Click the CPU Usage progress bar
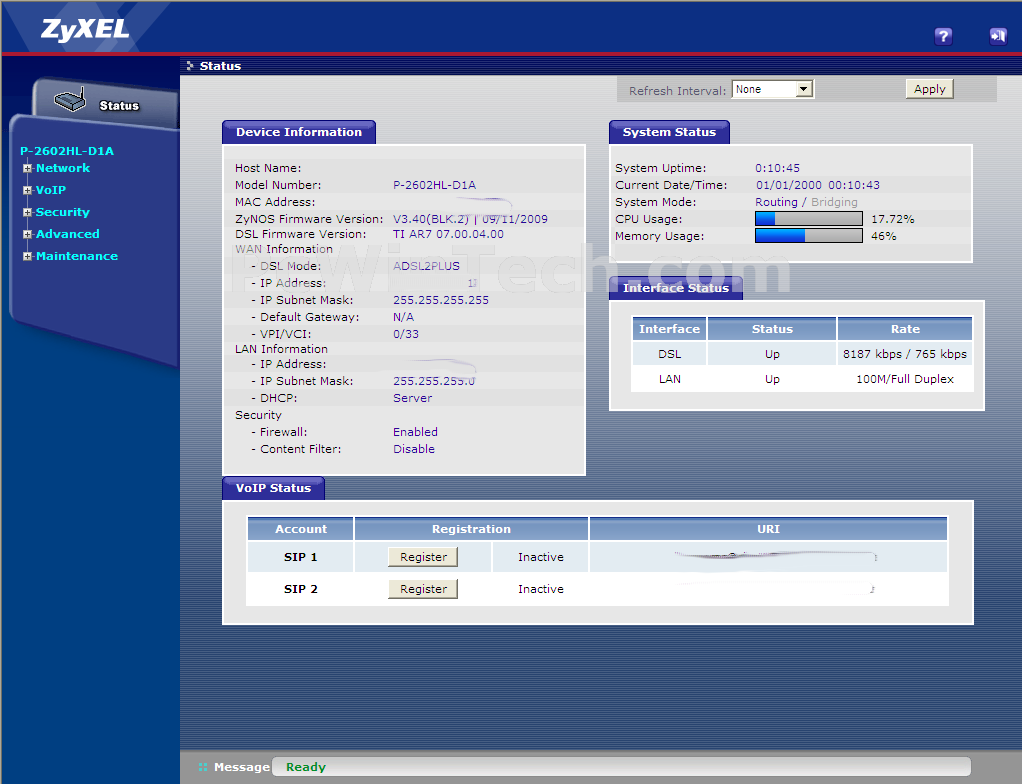 click(809, 219)
